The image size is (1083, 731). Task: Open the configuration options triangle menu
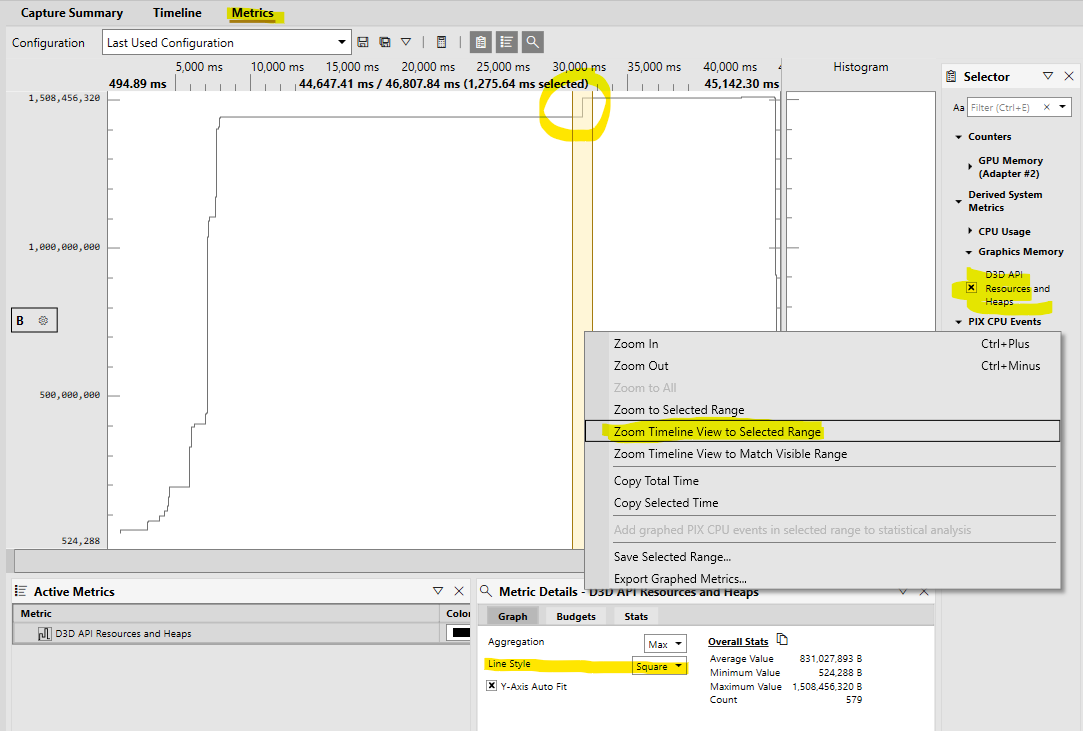point(406,42)
